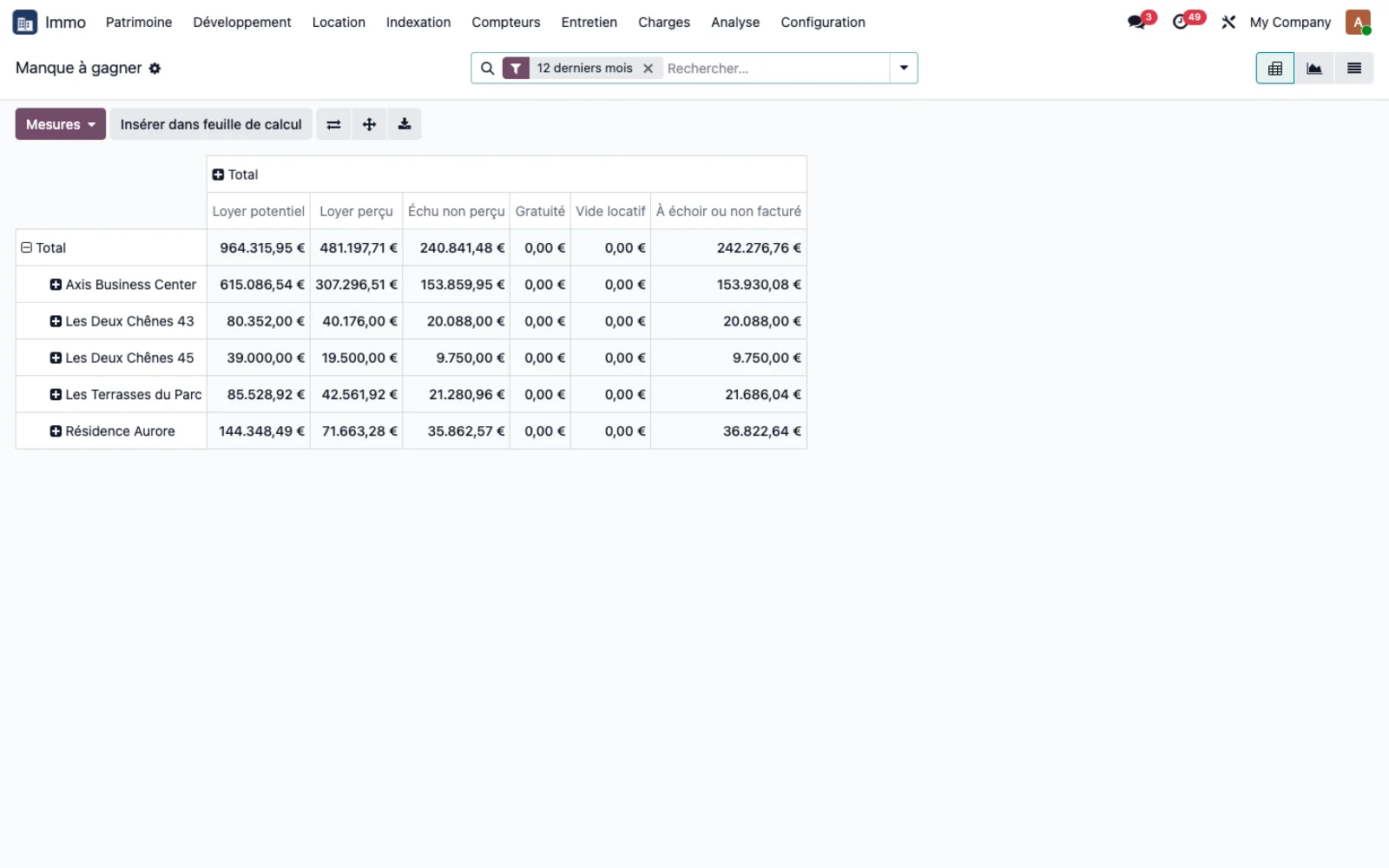Open the Configuration menu
The image size is (1389, 868).
click(x=823, y=23)
